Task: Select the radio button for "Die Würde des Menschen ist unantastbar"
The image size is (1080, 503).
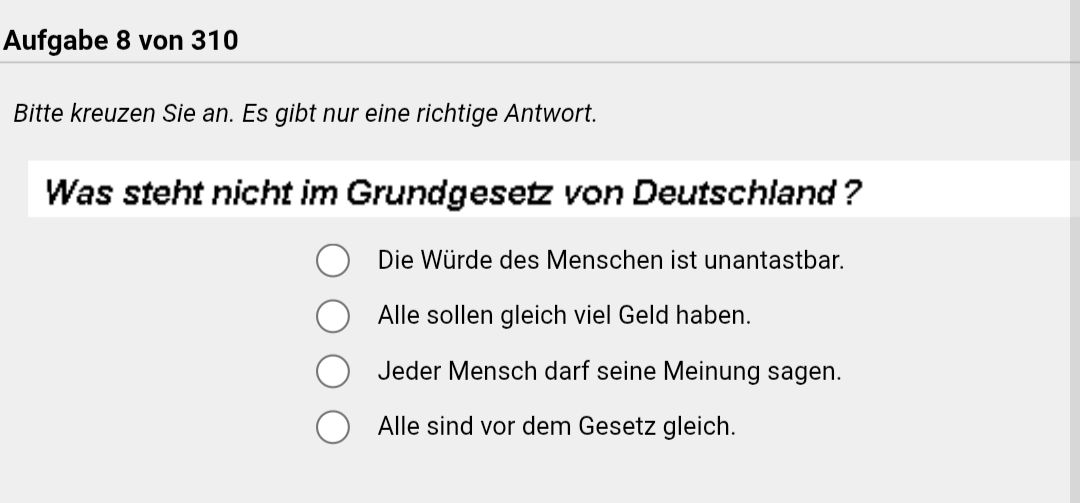Action: pyautogui.click(x=333, y=261)
